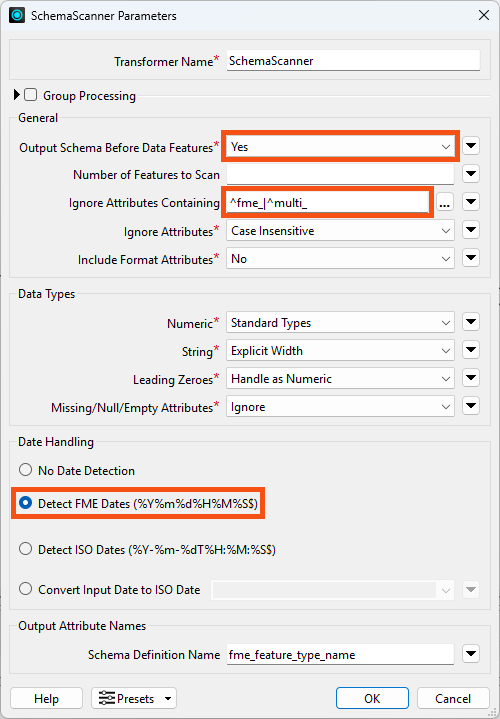Image resolution: width=500 pixels, height=719 pixels.
Task: Select Detect FME Dates radio button
Action: [x=26, y=503]
